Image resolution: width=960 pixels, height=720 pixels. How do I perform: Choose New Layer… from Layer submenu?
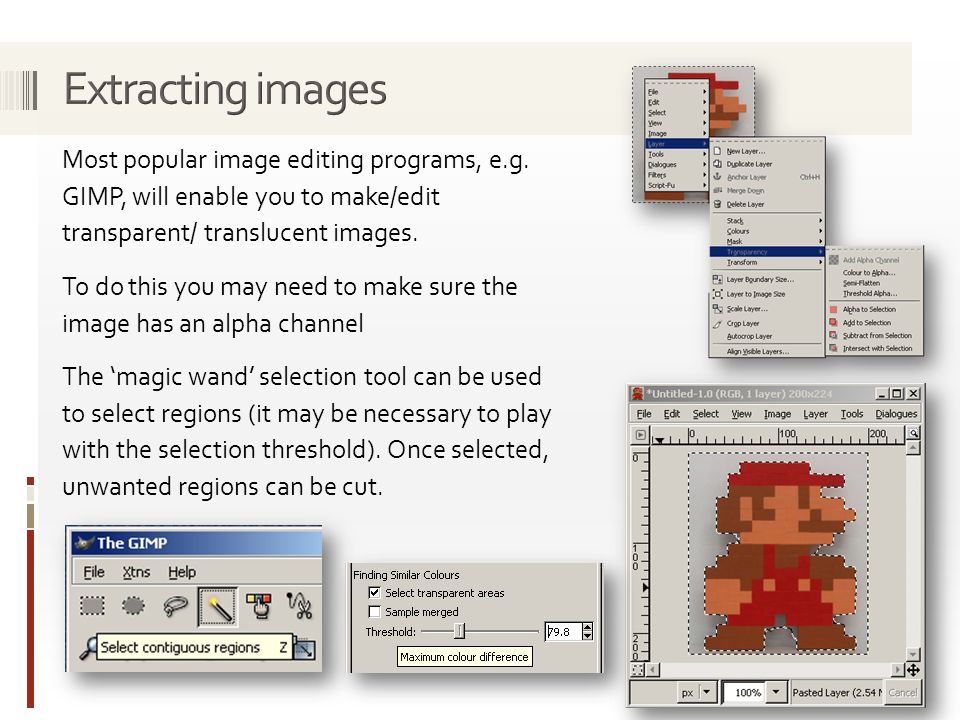pyautogui.click(x=745, y=151)
